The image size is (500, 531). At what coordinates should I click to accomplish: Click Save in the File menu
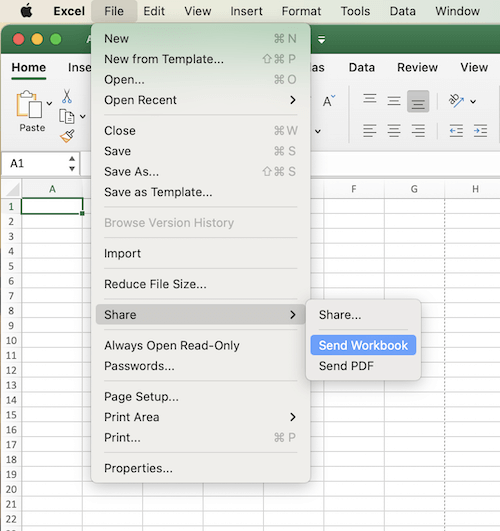200,151
